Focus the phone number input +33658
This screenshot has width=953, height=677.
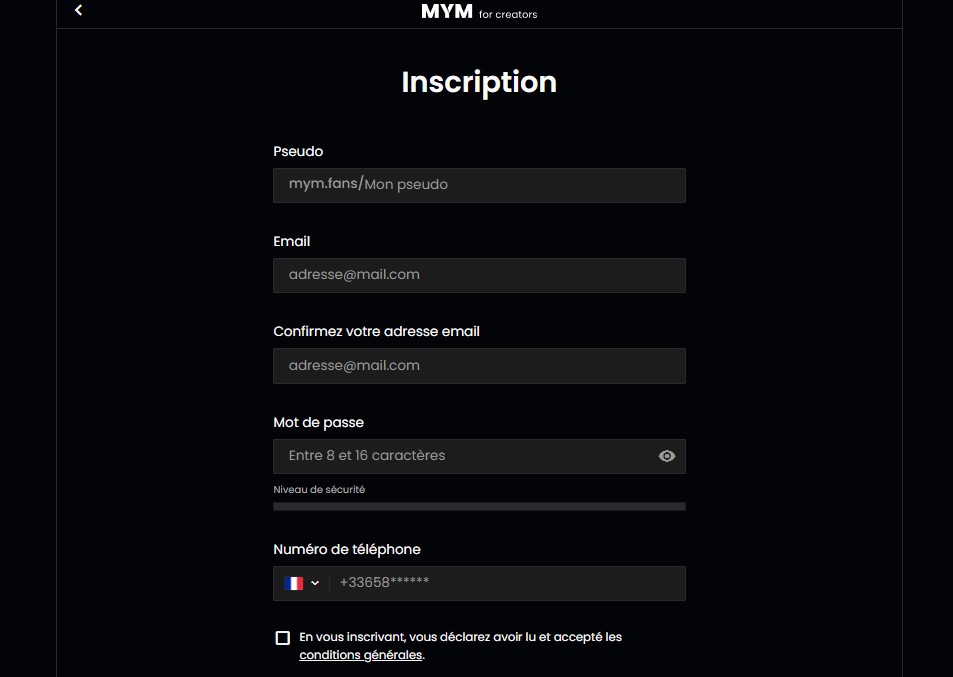coord(505,583)
